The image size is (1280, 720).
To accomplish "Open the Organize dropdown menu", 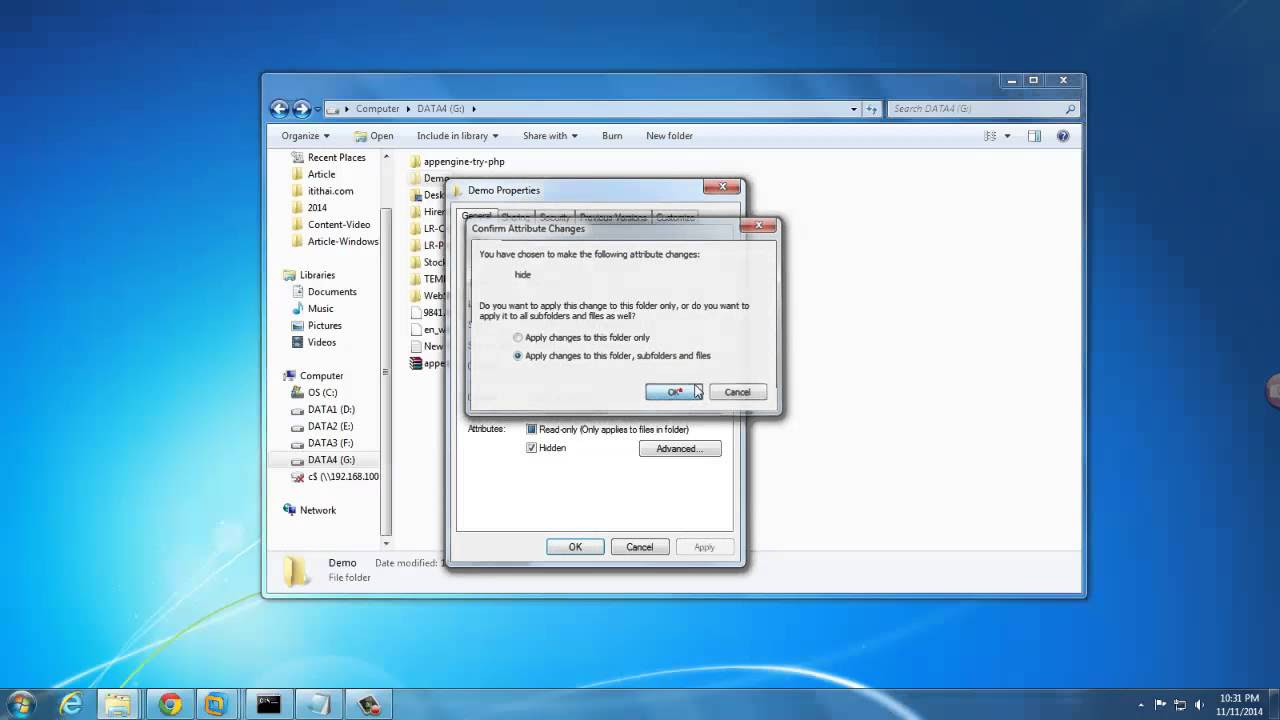I will click(x=305, y=136).
